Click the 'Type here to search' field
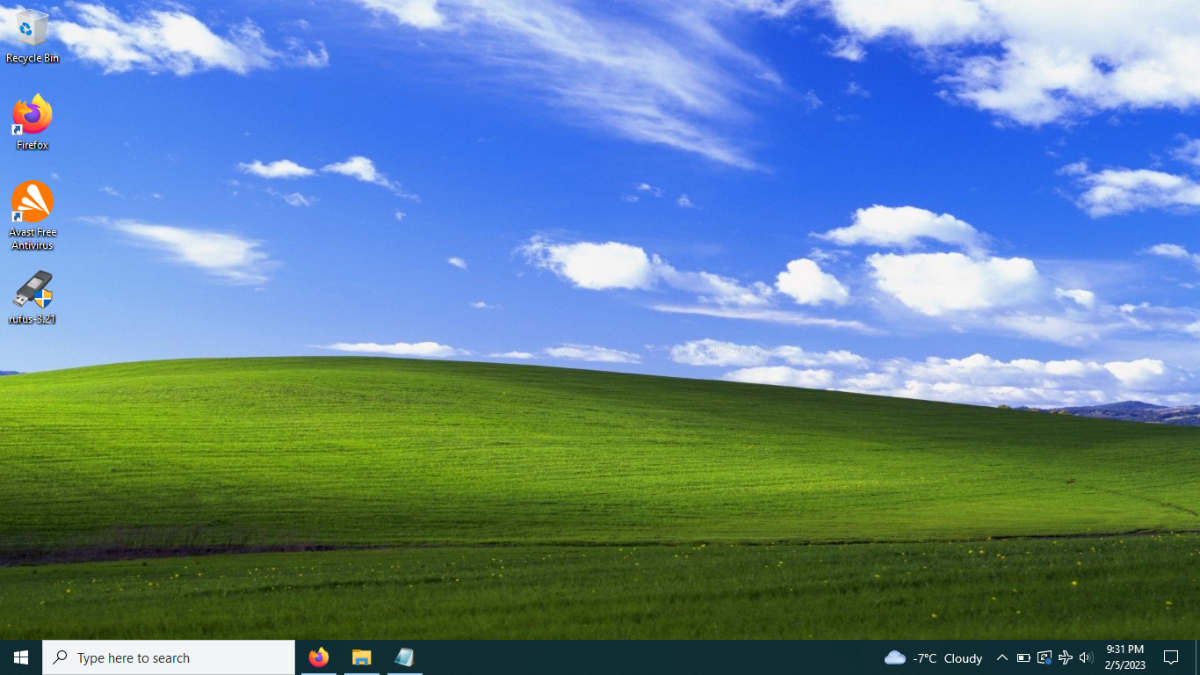1200x675 pixels. coord(169,657)
